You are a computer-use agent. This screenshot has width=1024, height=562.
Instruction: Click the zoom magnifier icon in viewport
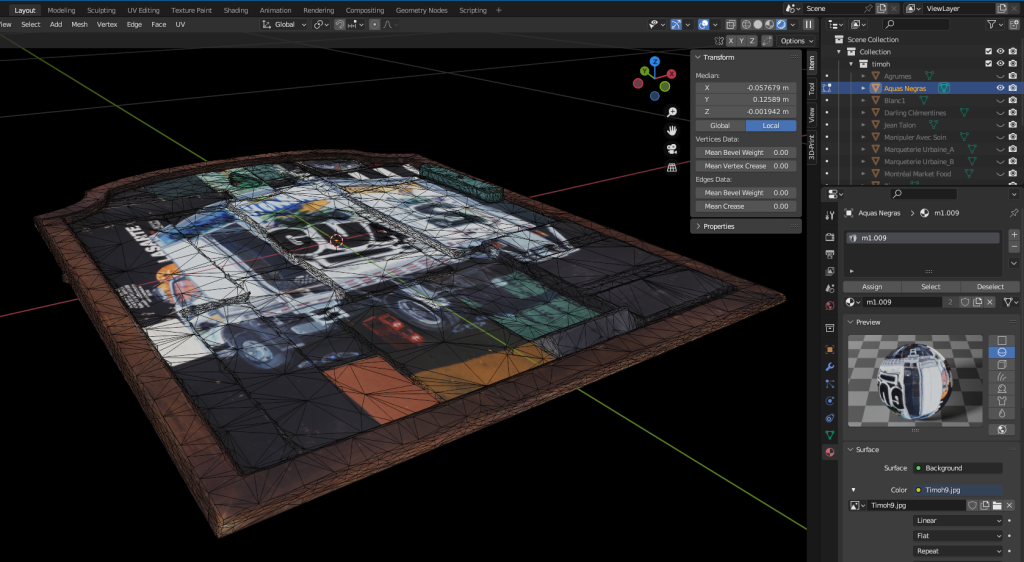[x=671, y=112]
